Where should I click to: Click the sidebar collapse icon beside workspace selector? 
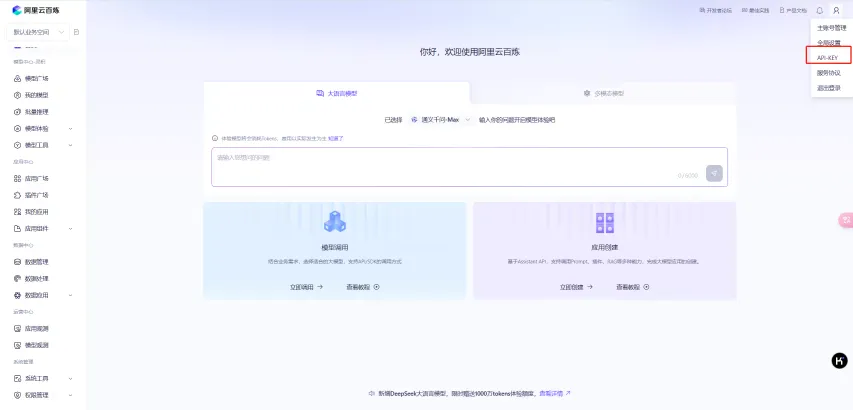(x=76, y=32)
